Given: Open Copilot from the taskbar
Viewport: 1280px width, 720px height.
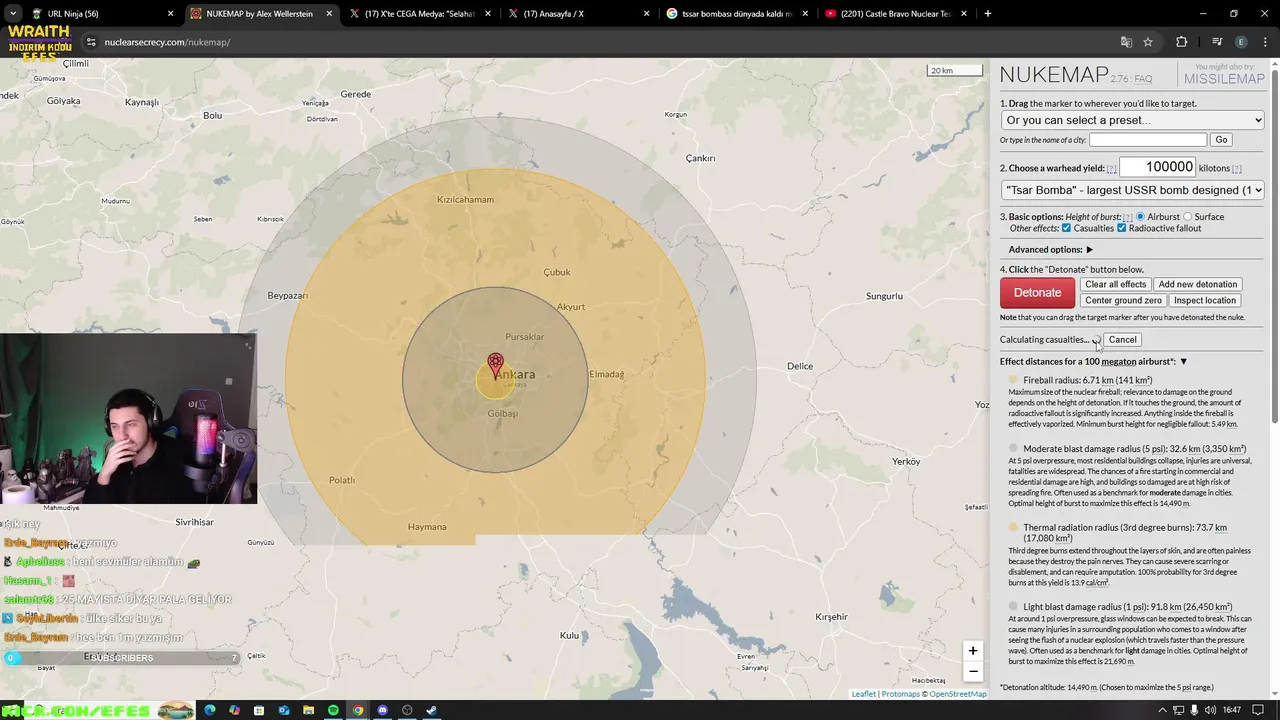Looking at the screenshot, I should (x=234, y=710).
